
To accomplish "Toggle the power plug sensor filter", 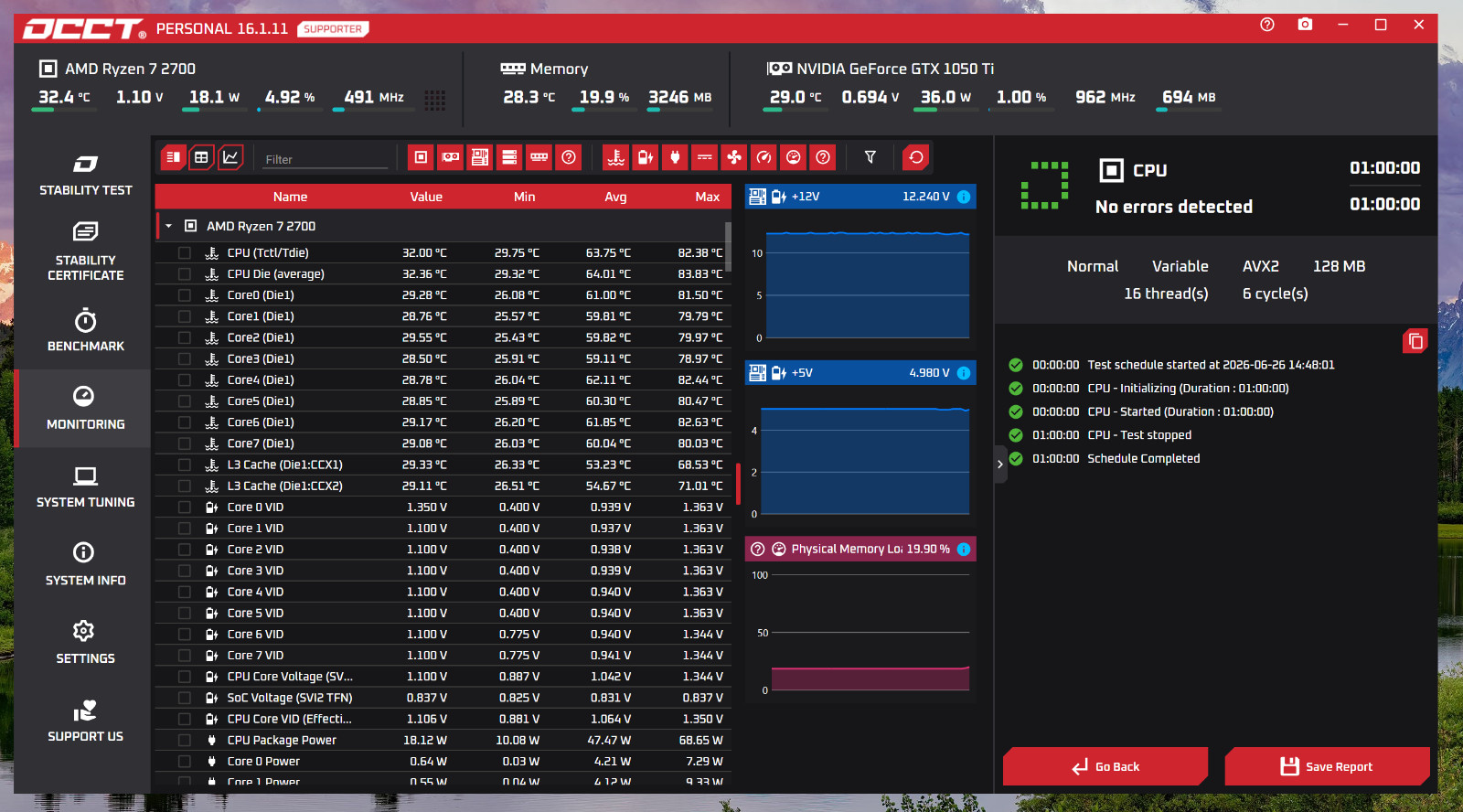I will pyautogui.click(x=675, y=157).
